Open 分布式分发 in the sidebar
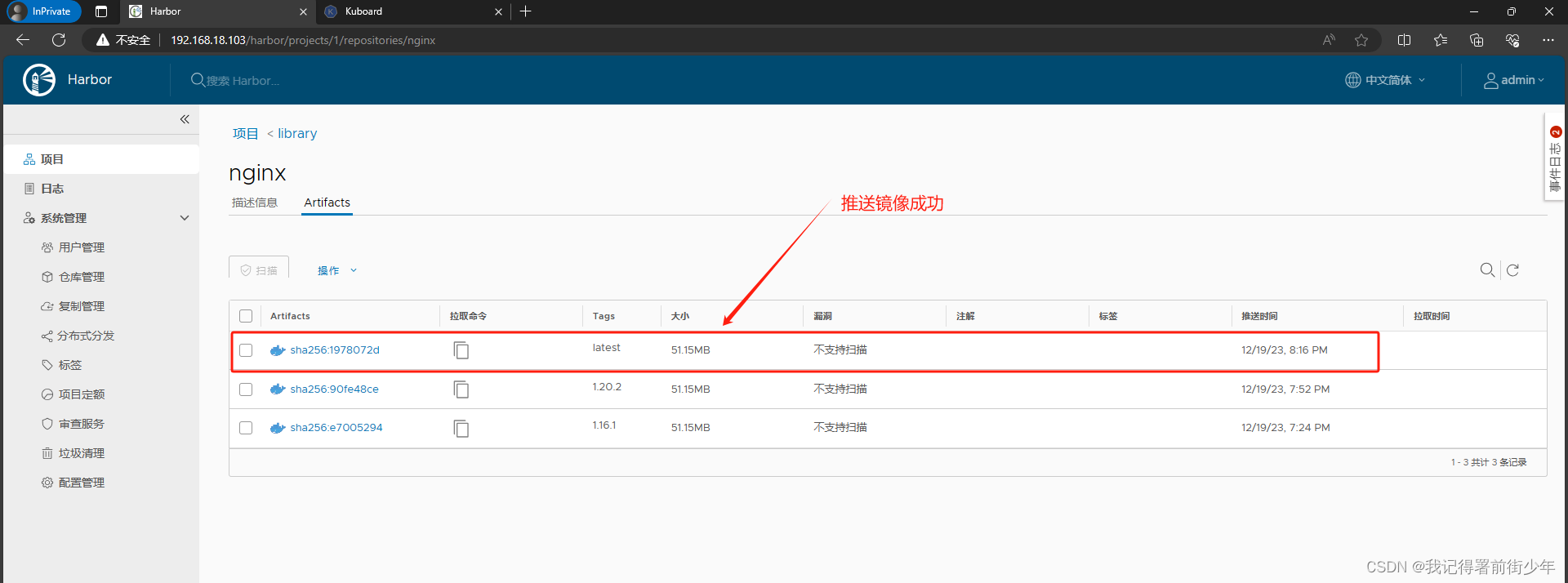Screen dimensions: 1568x583 click(86, 336)
